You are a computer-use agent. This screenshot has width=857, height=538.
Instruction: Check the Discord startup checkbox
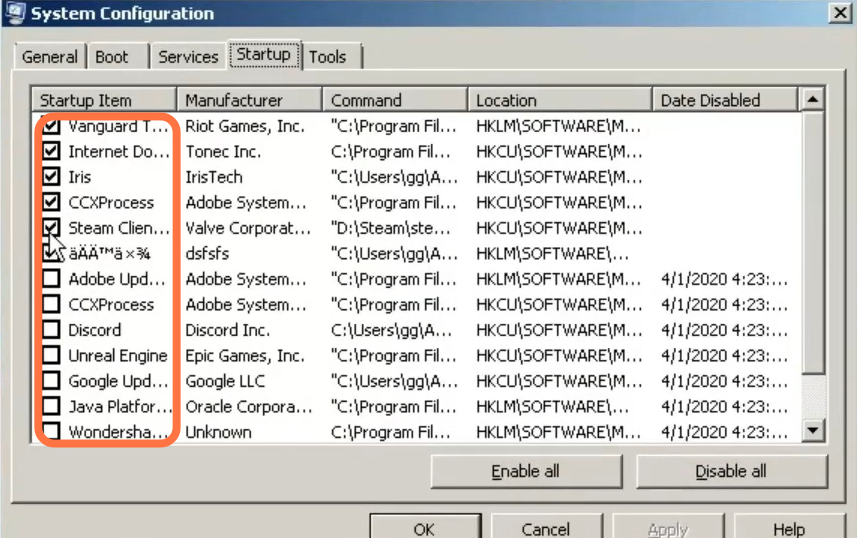(51, 330)
